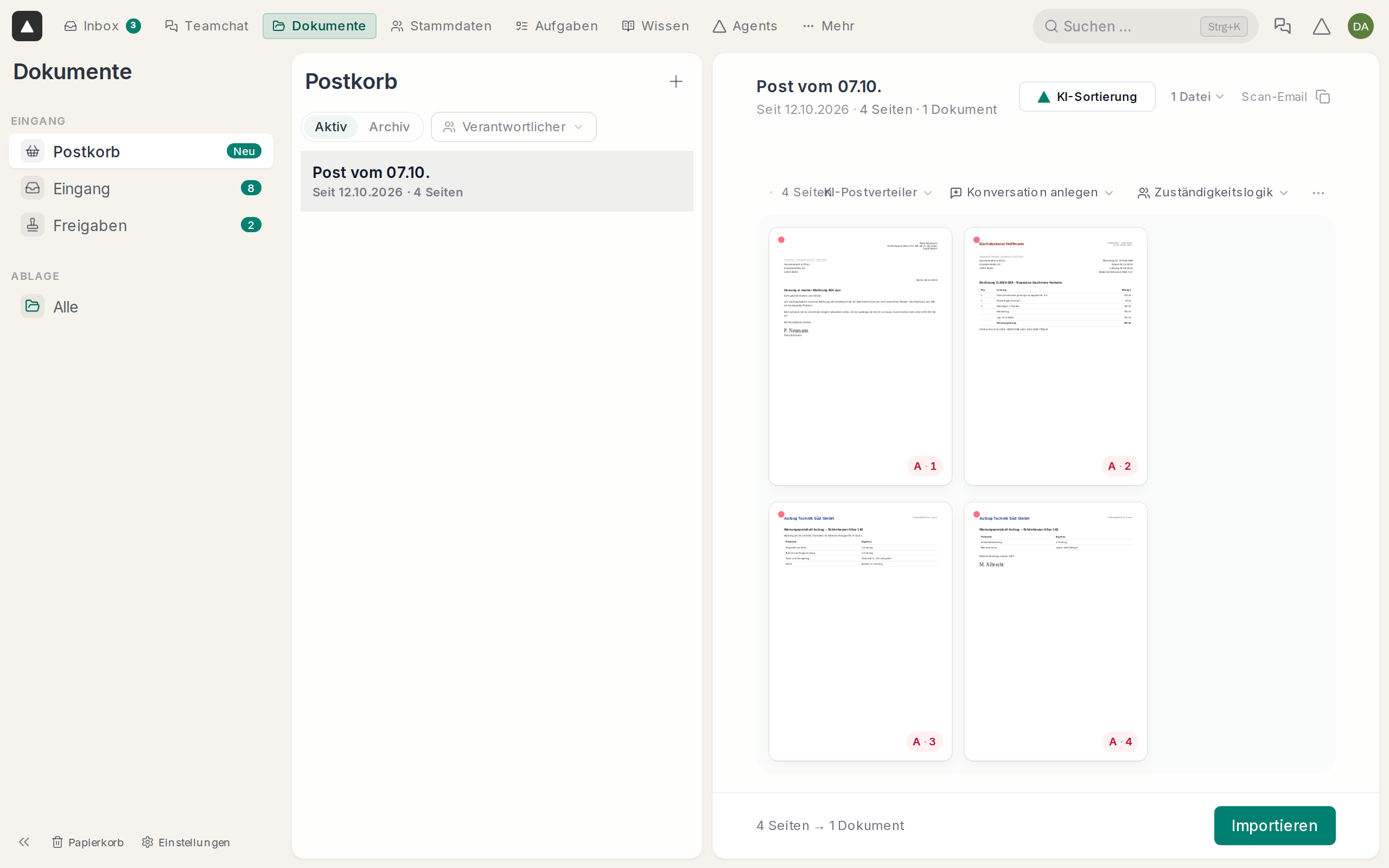Image resolution: width=1389 pixels, height=868 pixels.
Task: Select page thumbnail A·1
Action: tap(860, 356)
